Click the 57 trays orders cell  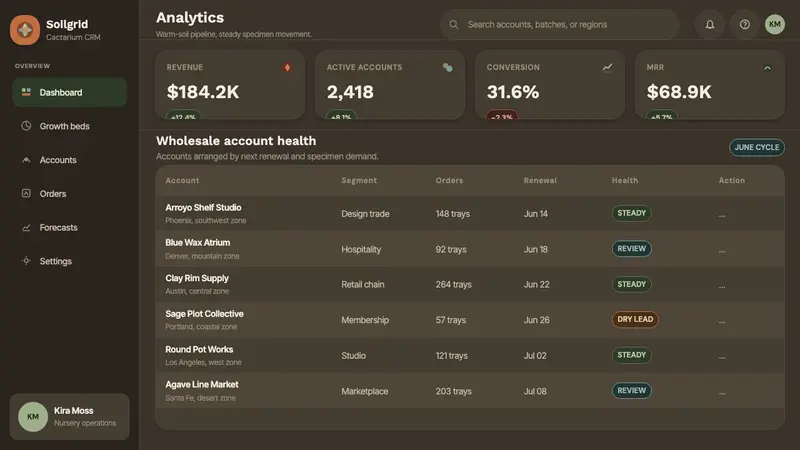pyautogui.click(x=451, y=320)
